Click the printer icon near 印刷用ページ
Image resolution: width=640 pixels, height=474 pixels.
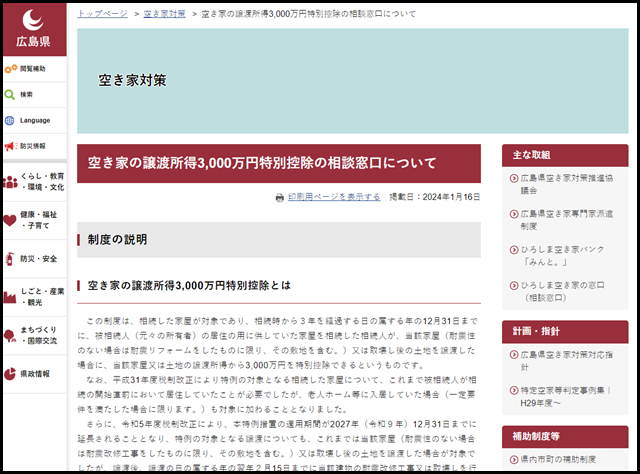coord(280,197)
